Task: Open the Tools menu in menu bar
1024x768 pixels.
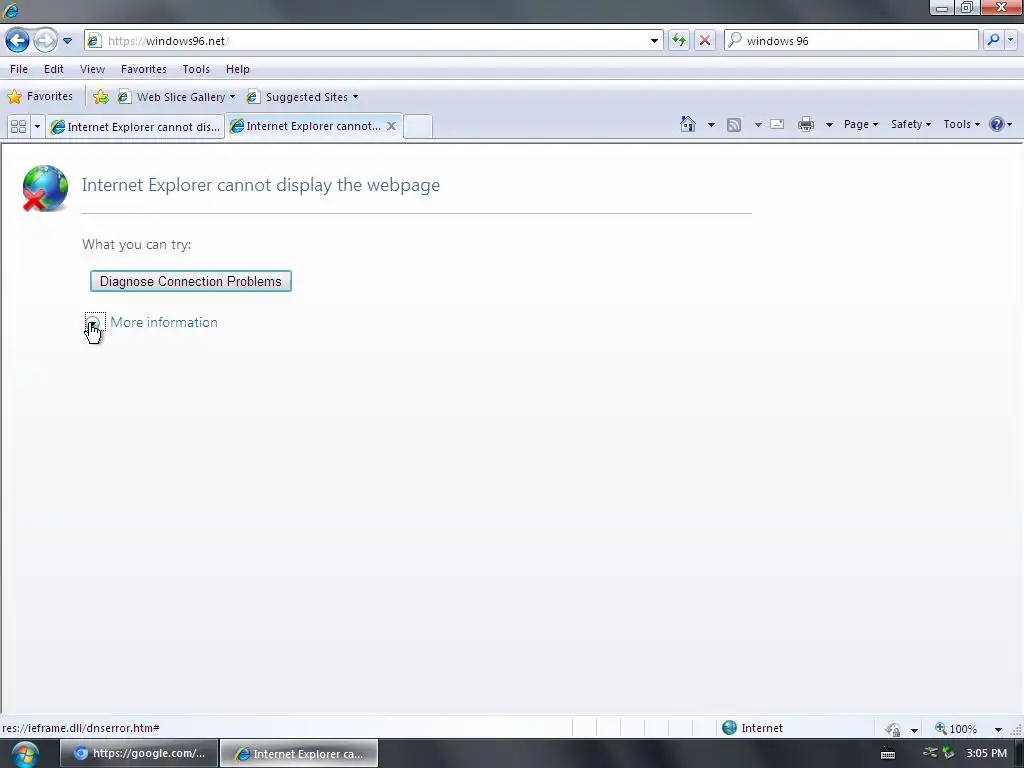Action: pos(196,69)
